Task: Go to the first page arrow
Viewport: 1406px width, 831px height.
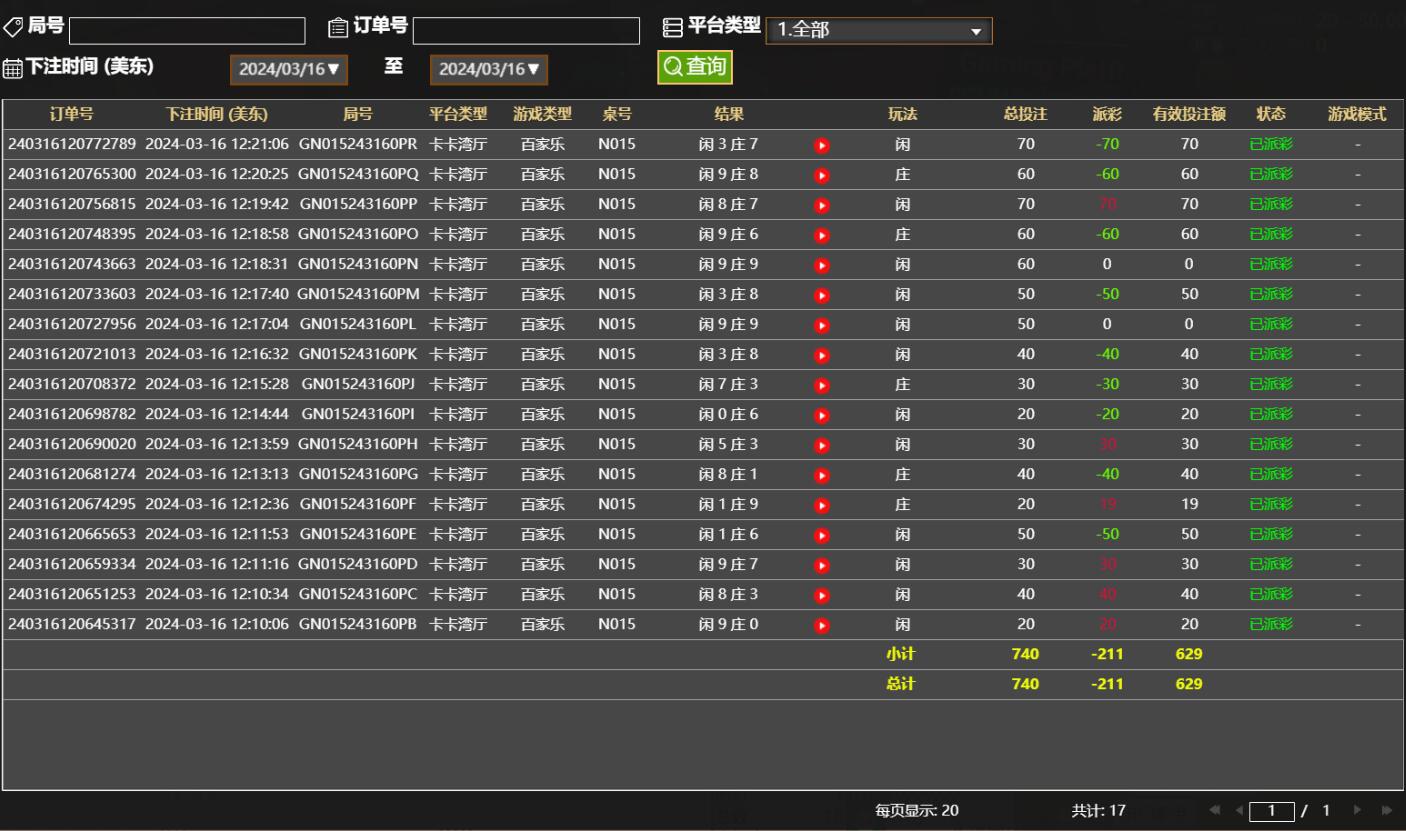Action: [x=1214, y=811]
